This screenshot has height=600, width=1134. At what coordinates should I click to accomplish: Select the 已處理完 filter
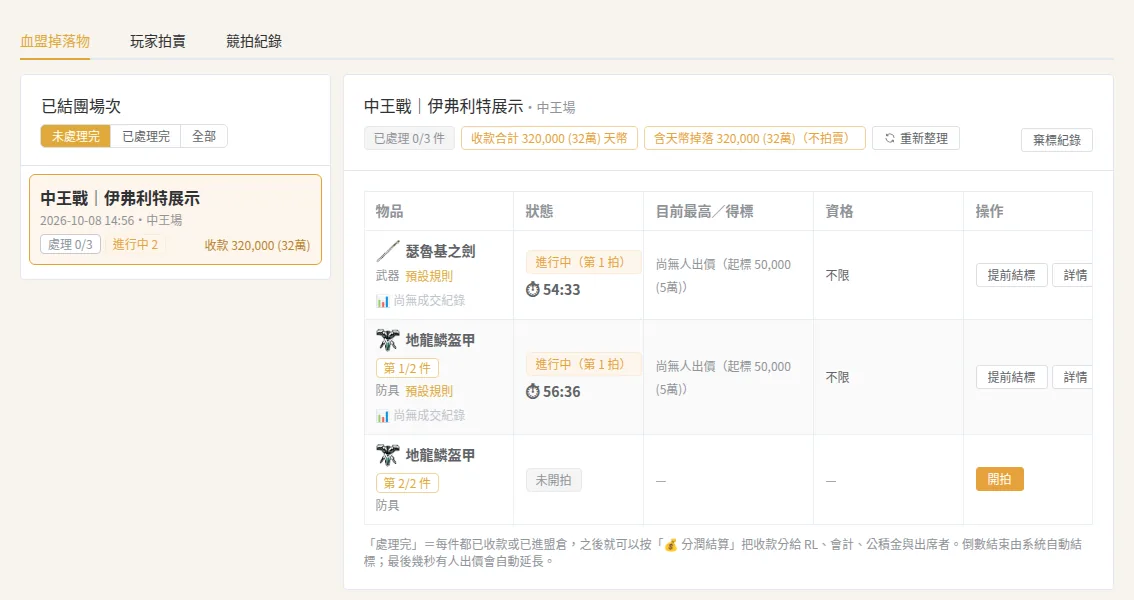145,136
